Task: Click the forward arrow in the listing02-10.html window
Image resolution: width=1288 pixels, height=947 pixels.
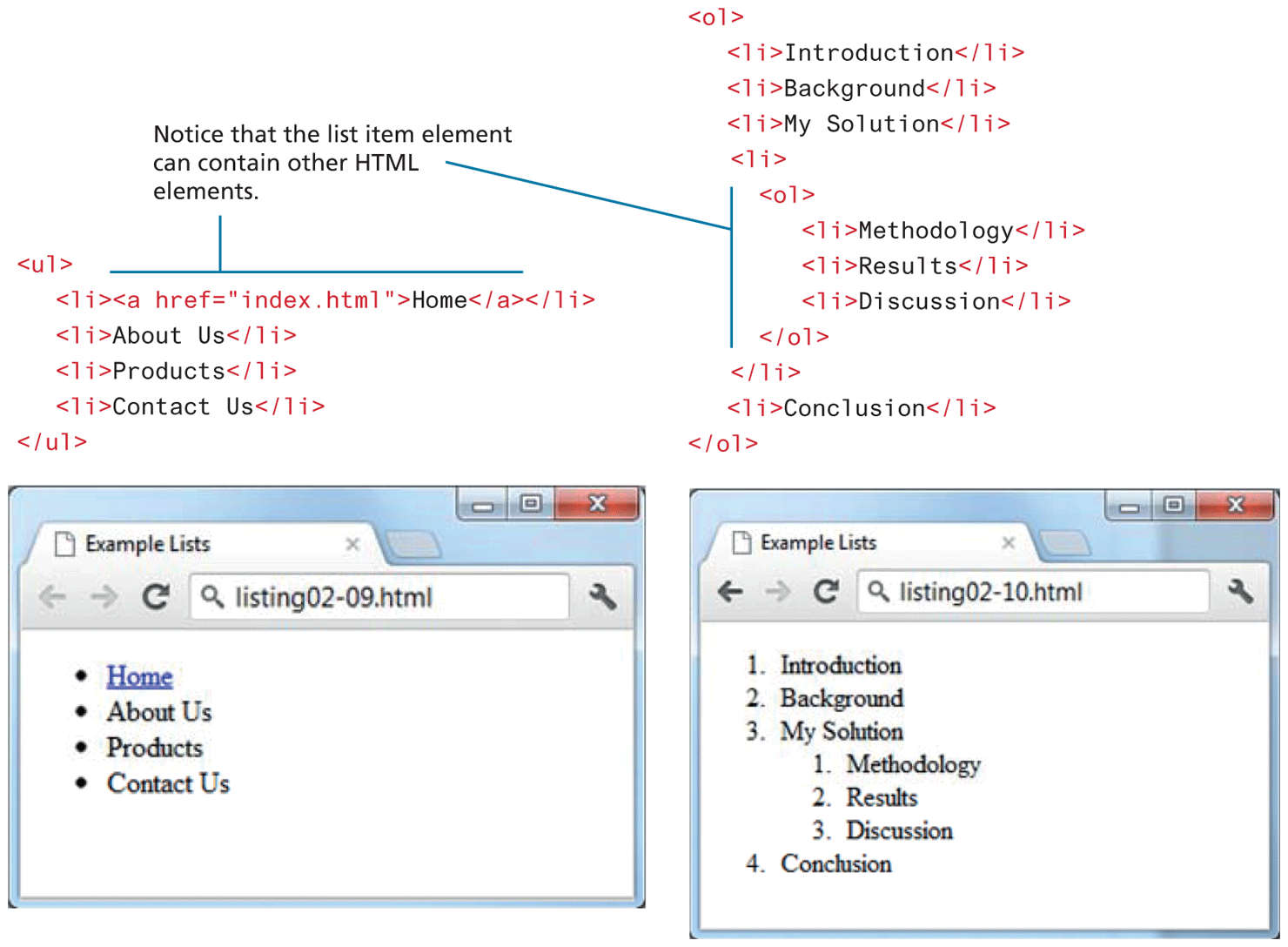Action: 777,592
